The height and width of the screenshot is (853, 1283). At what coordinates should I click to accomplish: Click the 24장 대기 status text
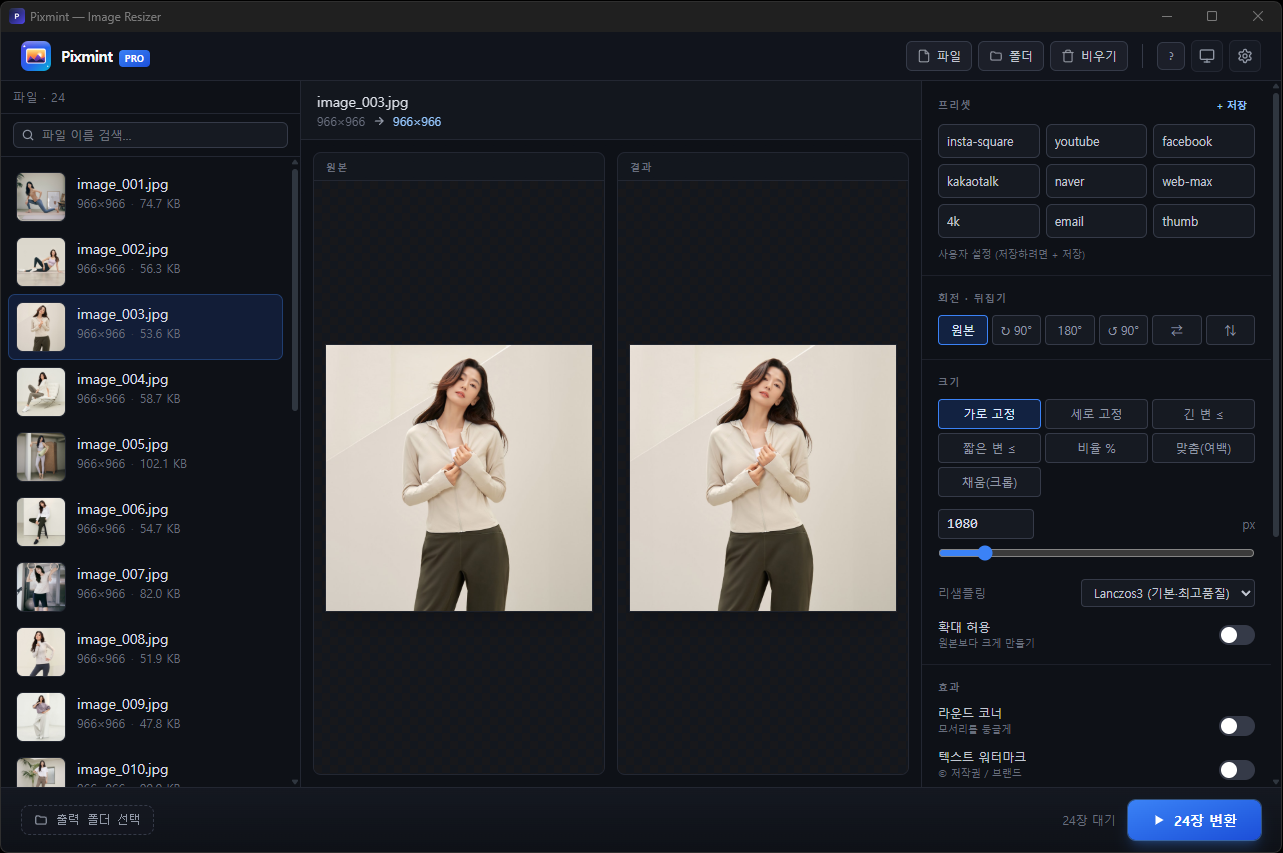point(1088,821)
